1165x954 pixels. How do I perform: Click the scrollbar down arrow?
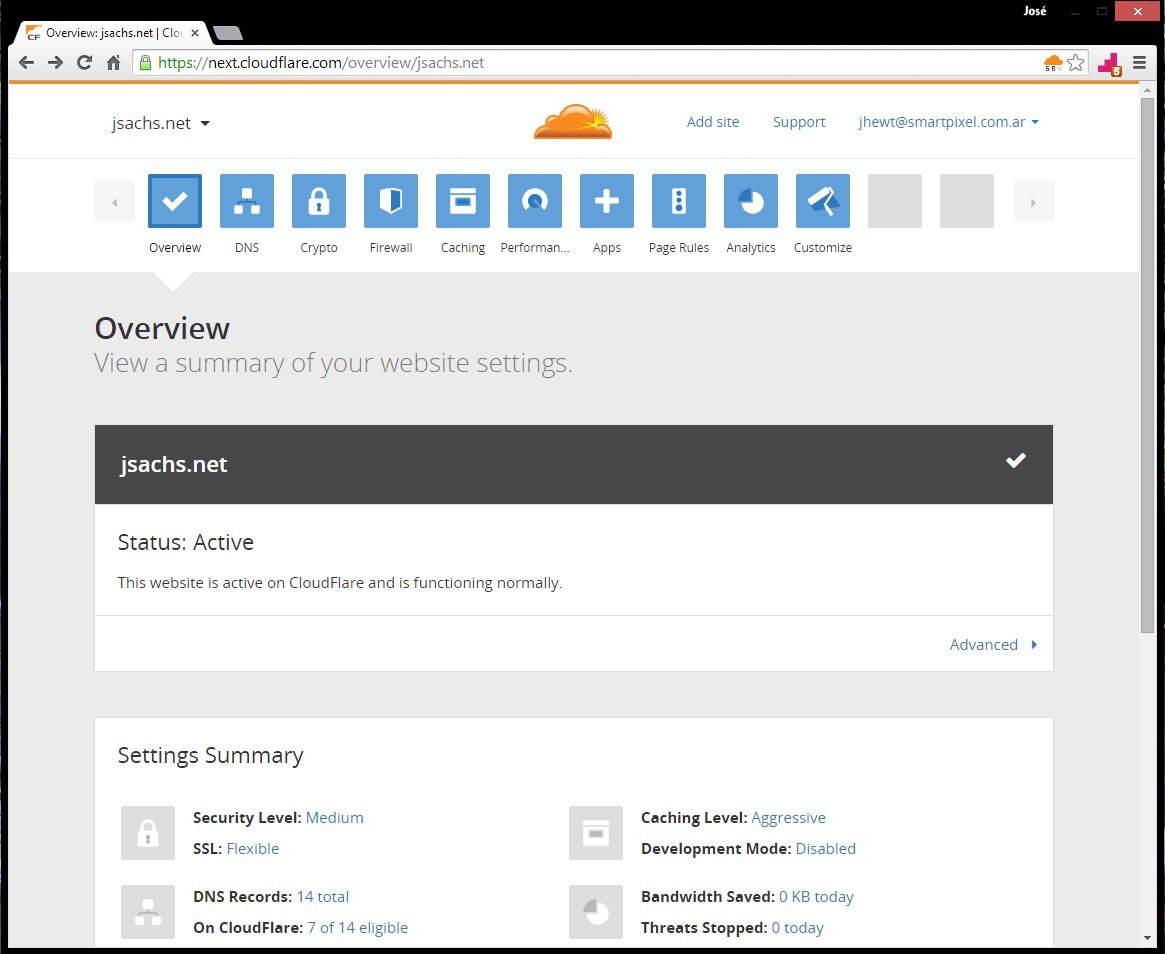(1147, 939)
